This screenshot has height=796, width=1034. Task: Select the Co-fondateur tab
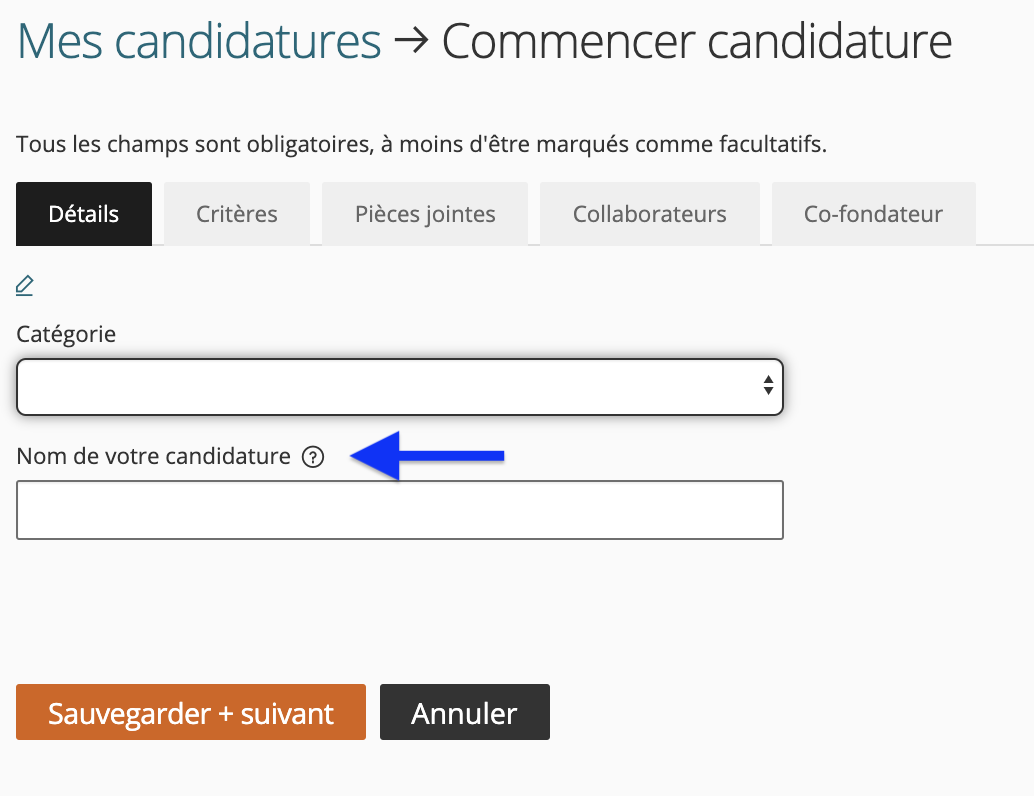tap(873, 214)
